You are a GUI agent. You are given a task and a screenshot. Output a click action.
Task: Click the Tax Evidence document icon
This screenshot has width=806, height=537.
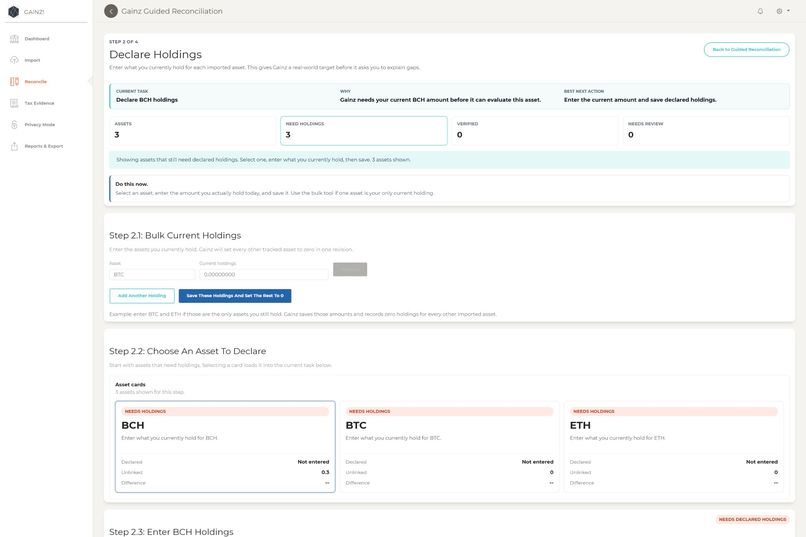14,103
